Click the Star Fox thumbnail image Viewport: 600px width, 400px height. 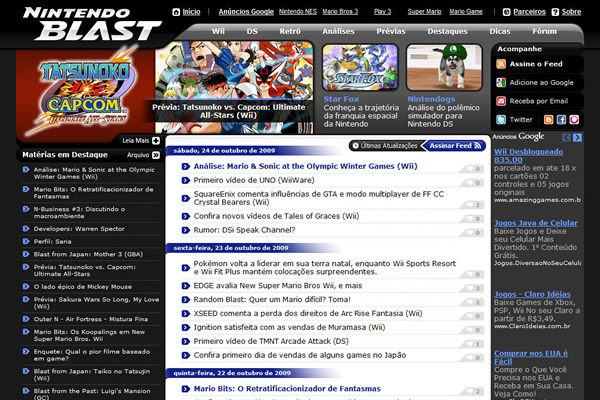(x=360, y=67)
